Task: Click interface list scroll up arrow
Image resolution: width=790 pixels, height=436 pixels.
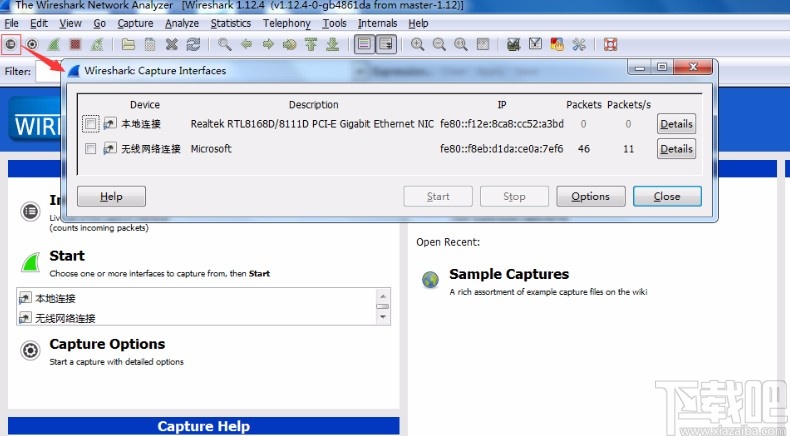Action: click(x=383, y=296)
